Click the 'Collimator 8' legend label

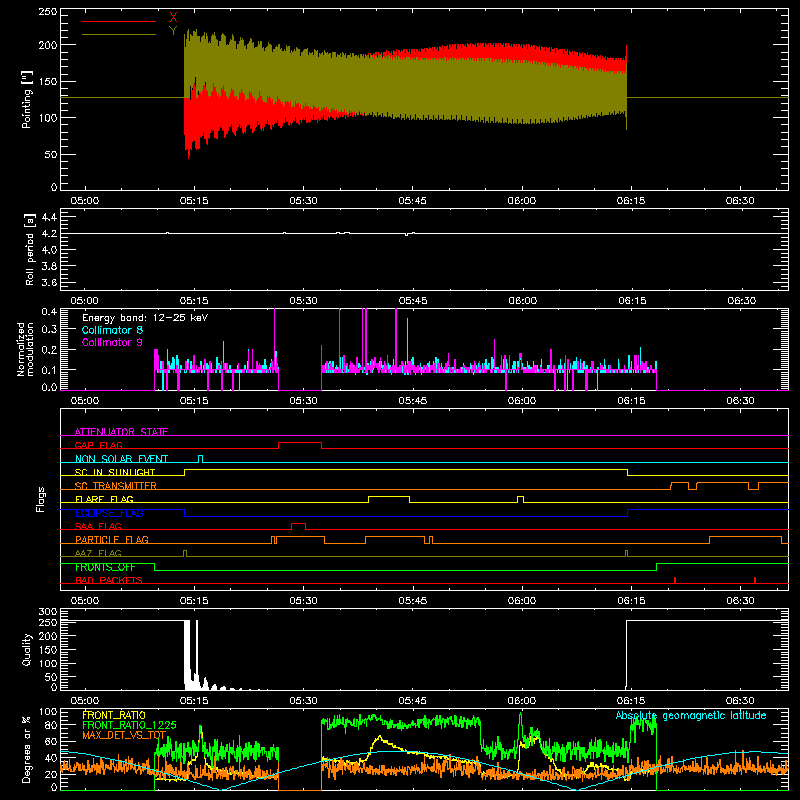pyautogui.click(x=112, y=330)
